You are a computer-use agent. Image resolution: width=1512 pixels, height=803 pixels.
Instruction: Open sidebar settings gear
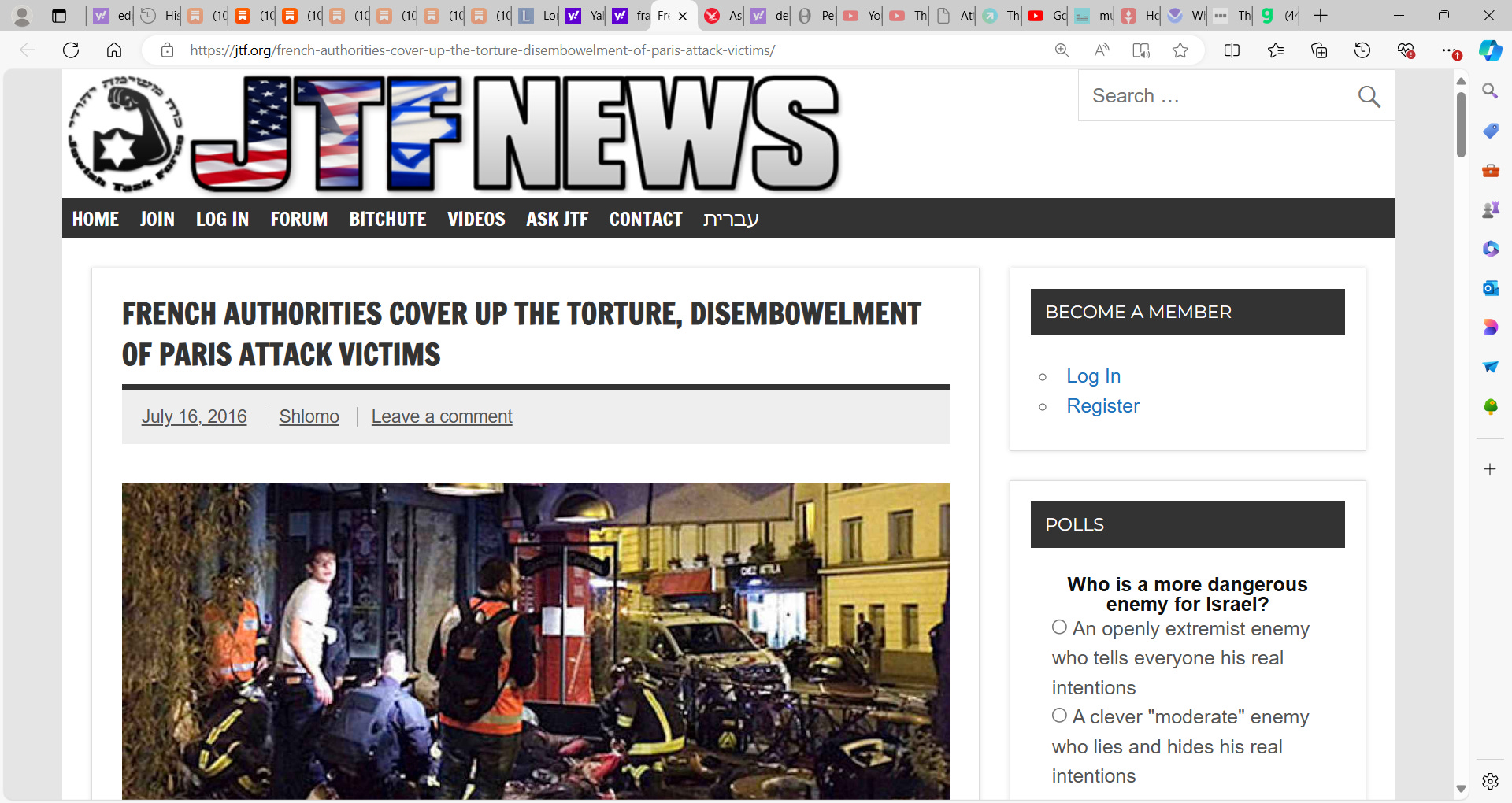coord(1490,781)
